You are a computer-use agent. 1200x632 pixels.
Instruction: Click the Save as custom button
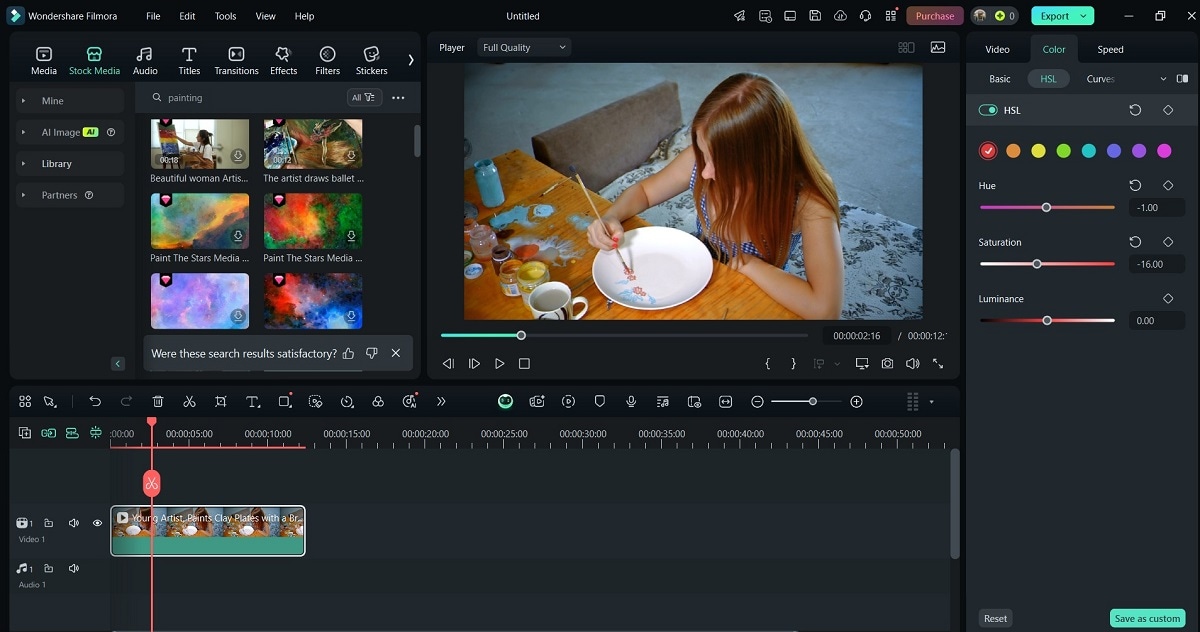(x=1147, y=618)
